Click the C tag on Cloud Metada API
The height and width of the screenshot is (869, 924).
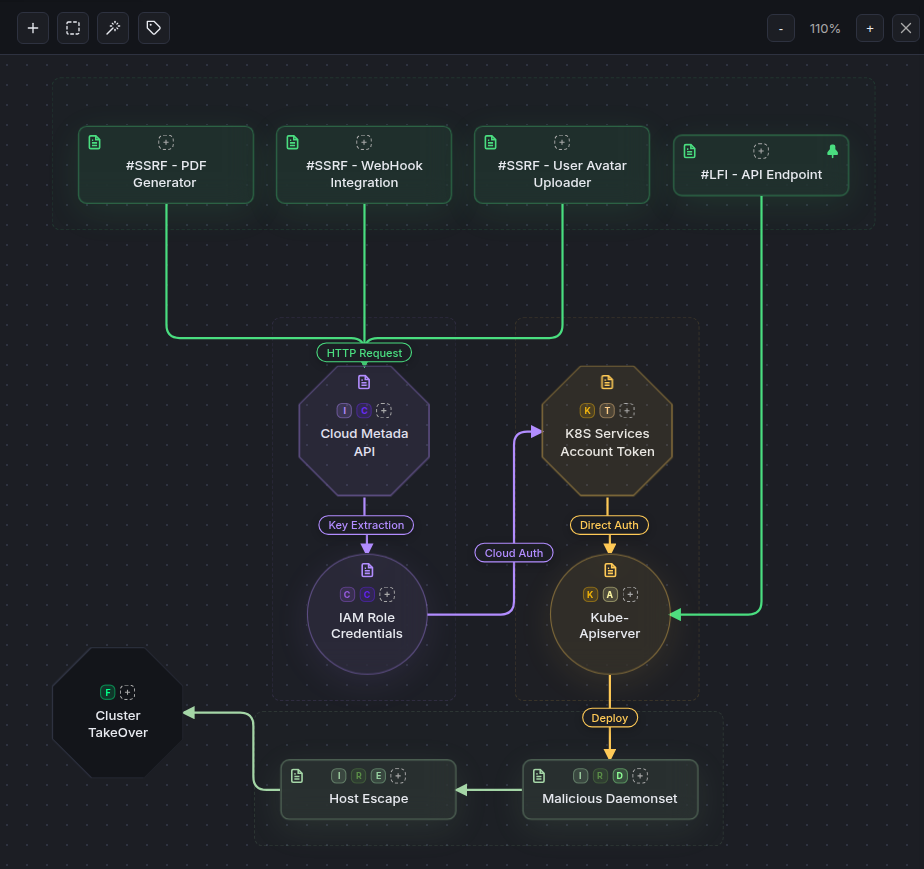pos(364,411)
